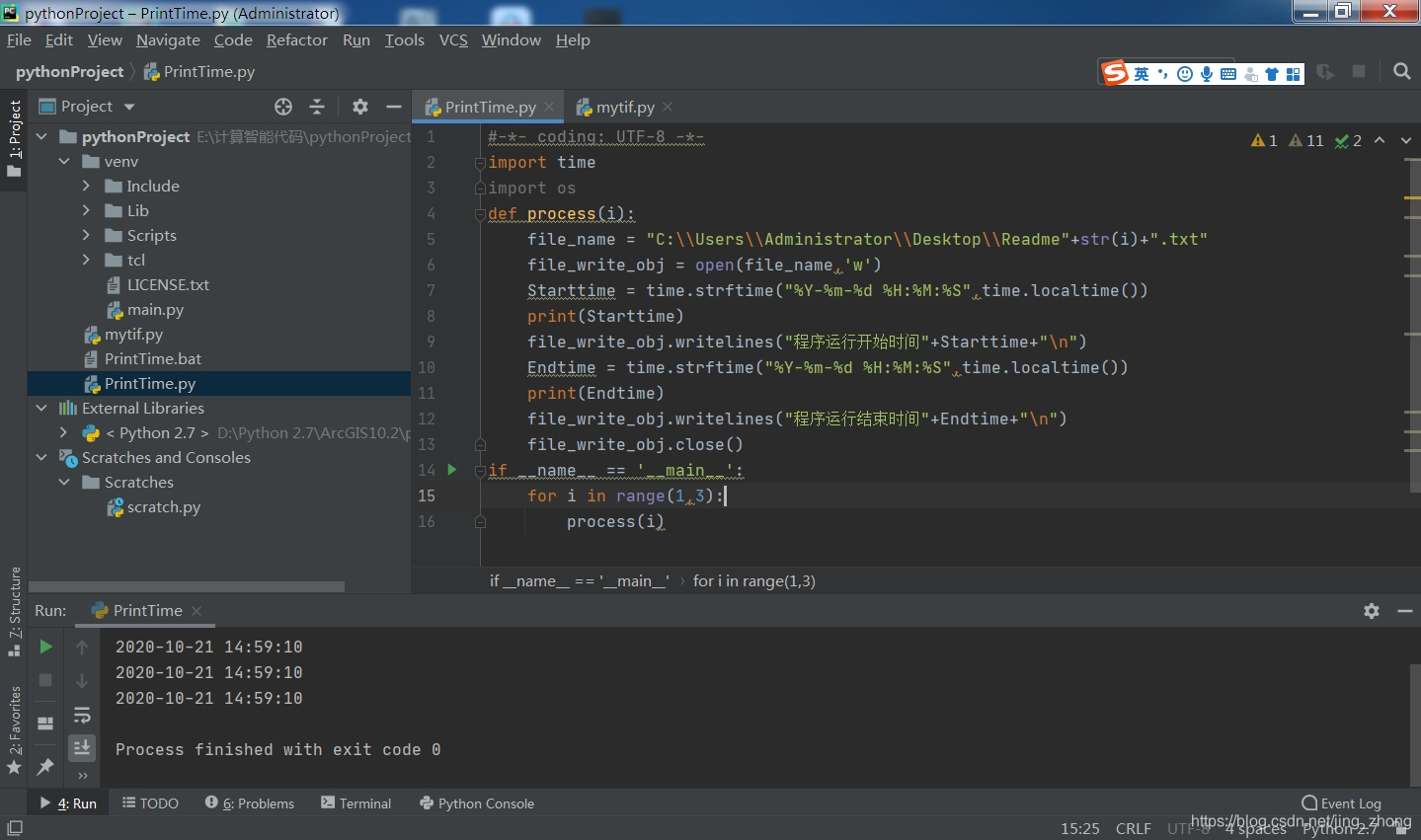The image size is (1421, 840).
Task: Click the pin tab icon in Run panel
Action: [x=45, y=766]
